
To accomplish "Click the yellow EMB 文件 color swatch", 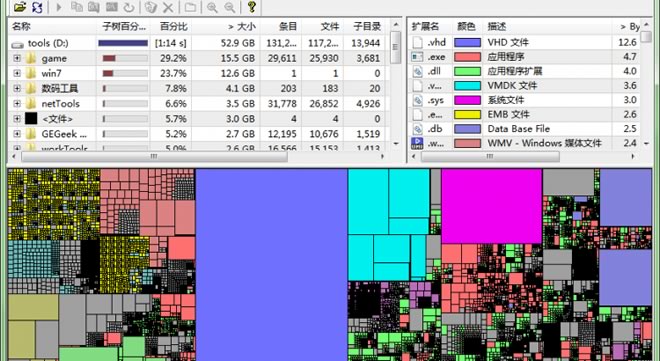I will [x=467, y=114].
